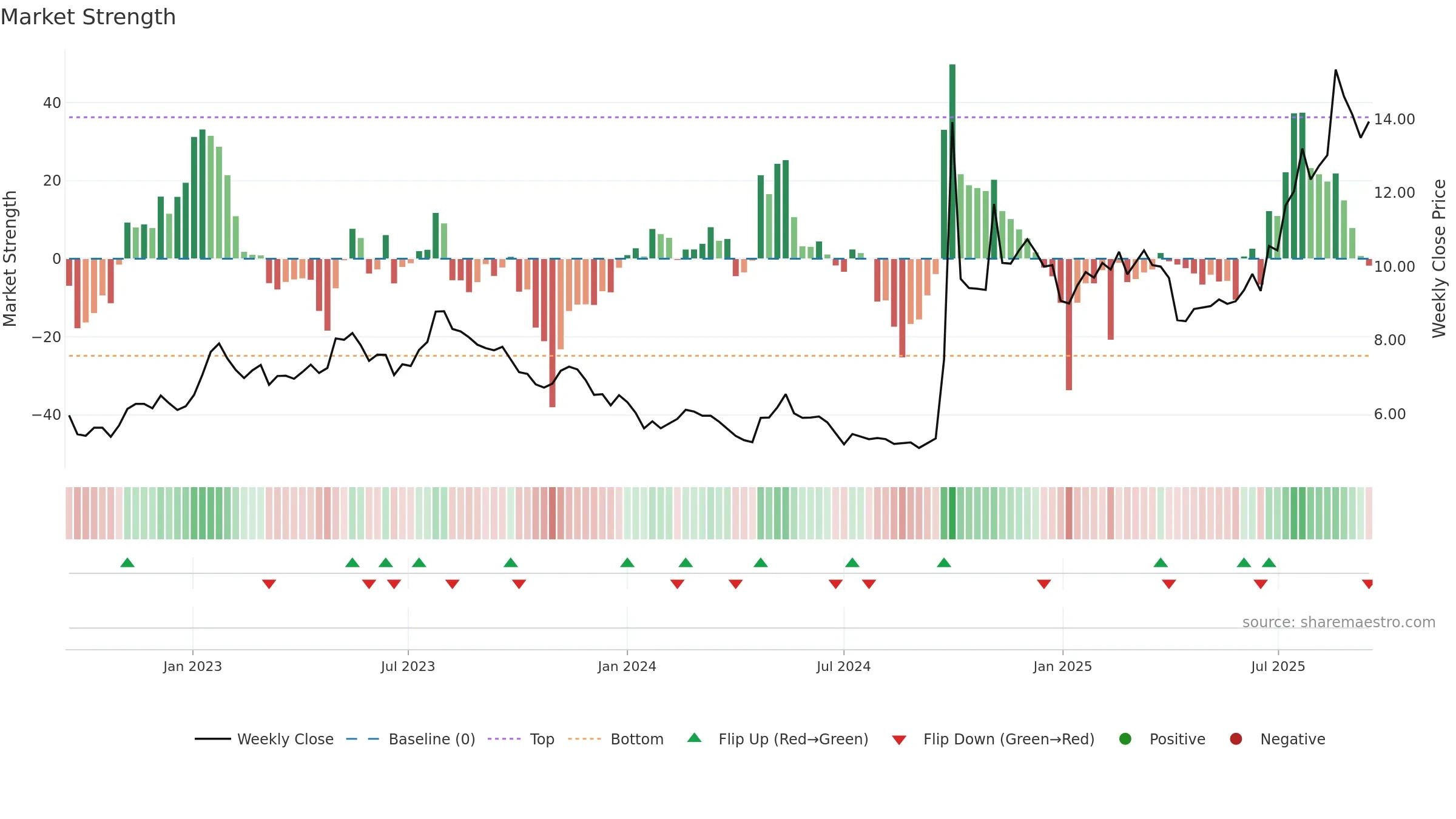Click the Jul 2024 axis label
Image resolution: width=1456 pixels, height=819 pixels.
(x=843, y=666)
